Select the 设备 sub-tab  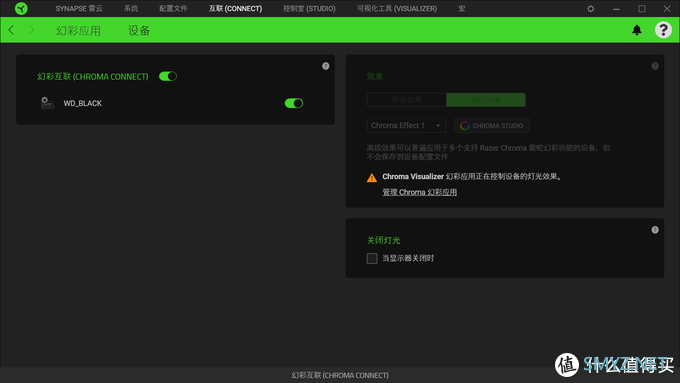click(x=139, y=30)
